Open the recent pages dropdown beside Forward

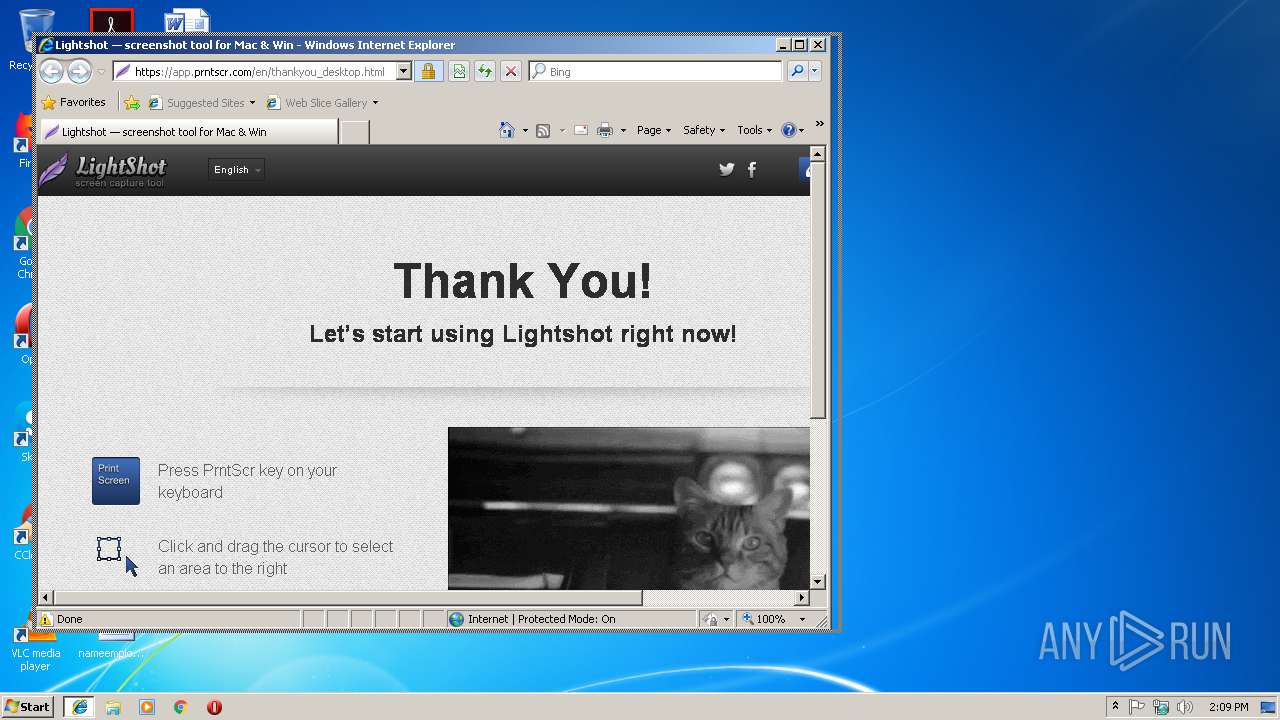pos(101,72)
